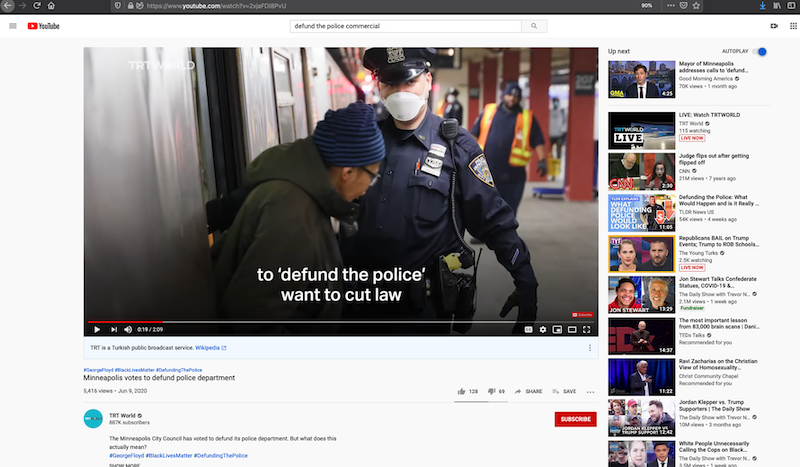The height and width of the screenshot is (467, 800).
Task: Click the Share option
Action: click(529, 391)
